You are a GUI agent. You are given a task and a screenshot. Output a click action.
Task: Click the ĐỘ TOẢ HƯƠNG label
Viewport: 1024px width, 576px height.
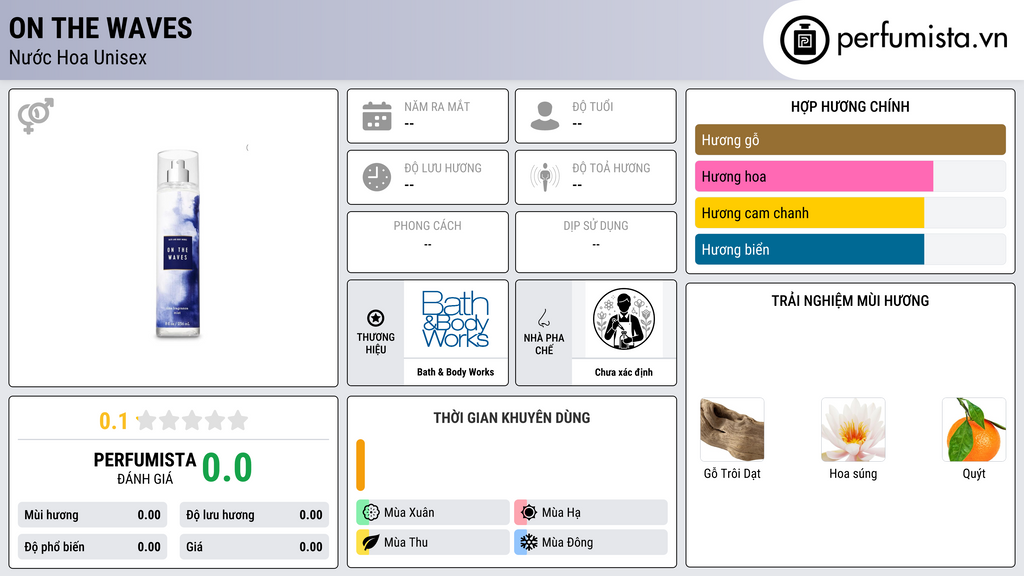(611, 168)
